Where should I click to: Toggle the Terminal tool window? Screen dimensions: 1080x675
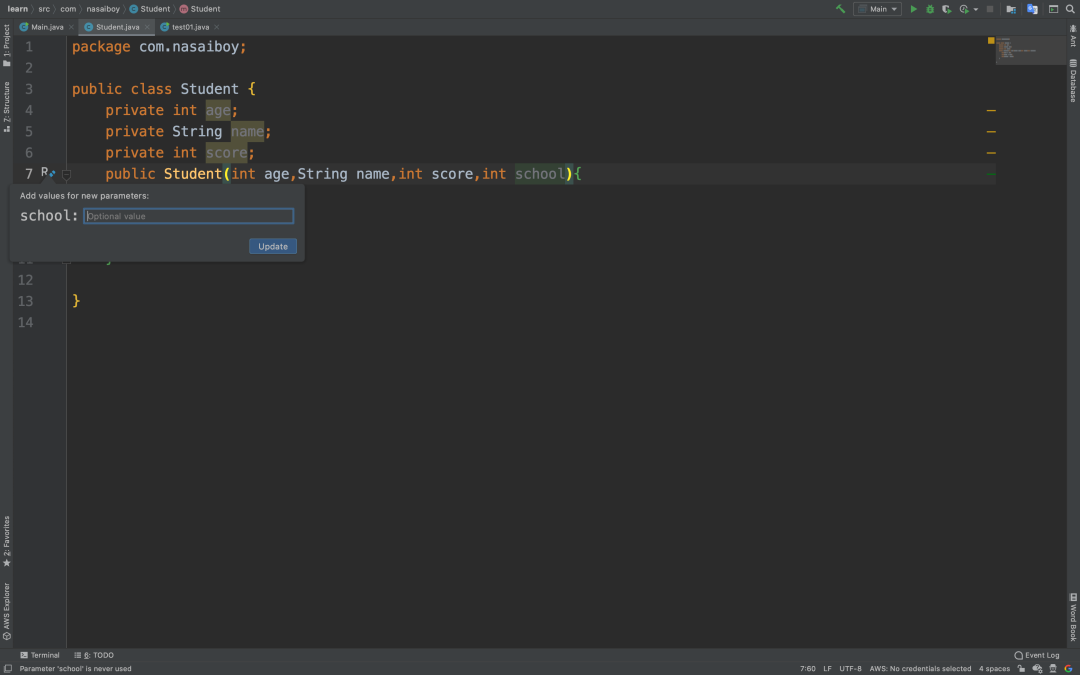[x=40, y=655]
